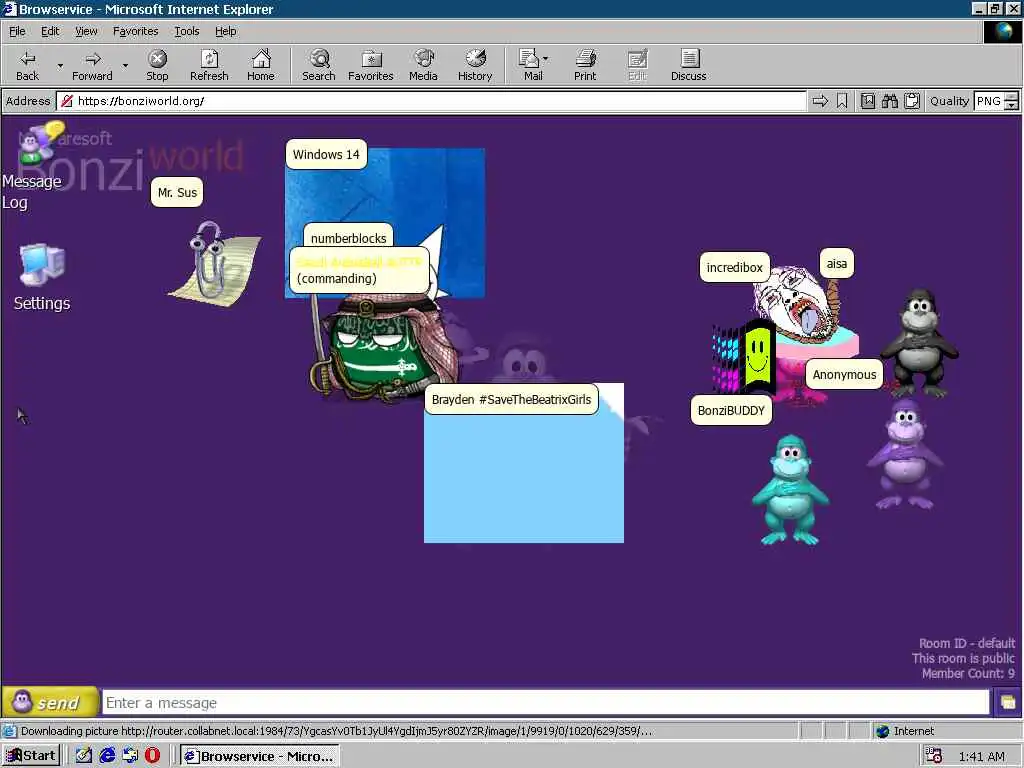Click the bookmark ribbon icon by address bar

coord(842,101)
